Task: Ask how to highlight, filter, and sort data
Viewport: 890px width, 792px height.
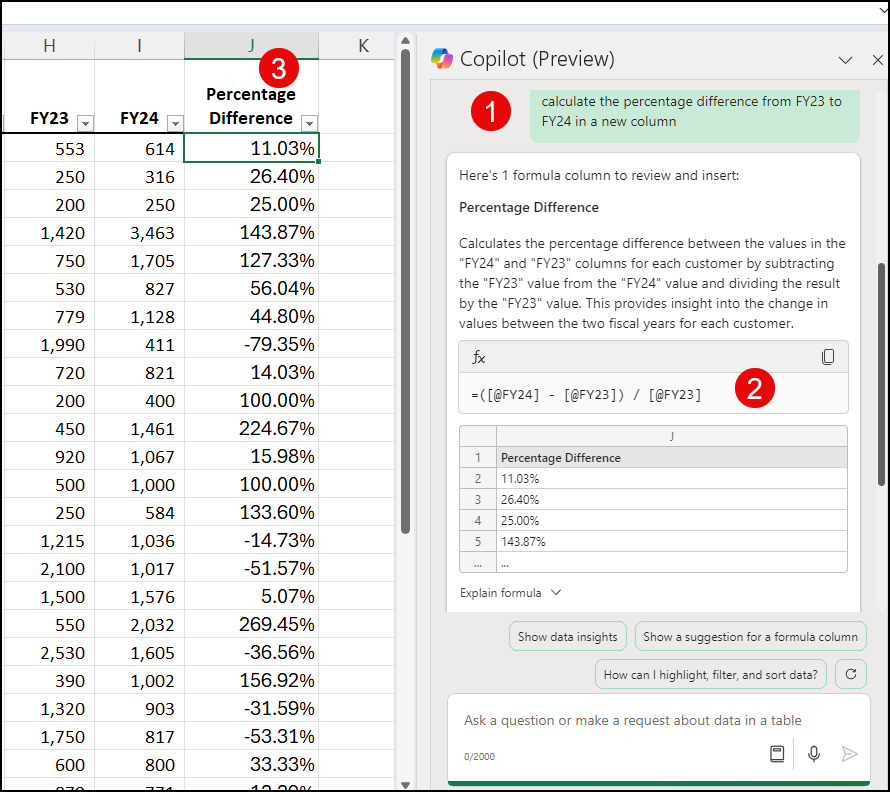Action: 710,674
